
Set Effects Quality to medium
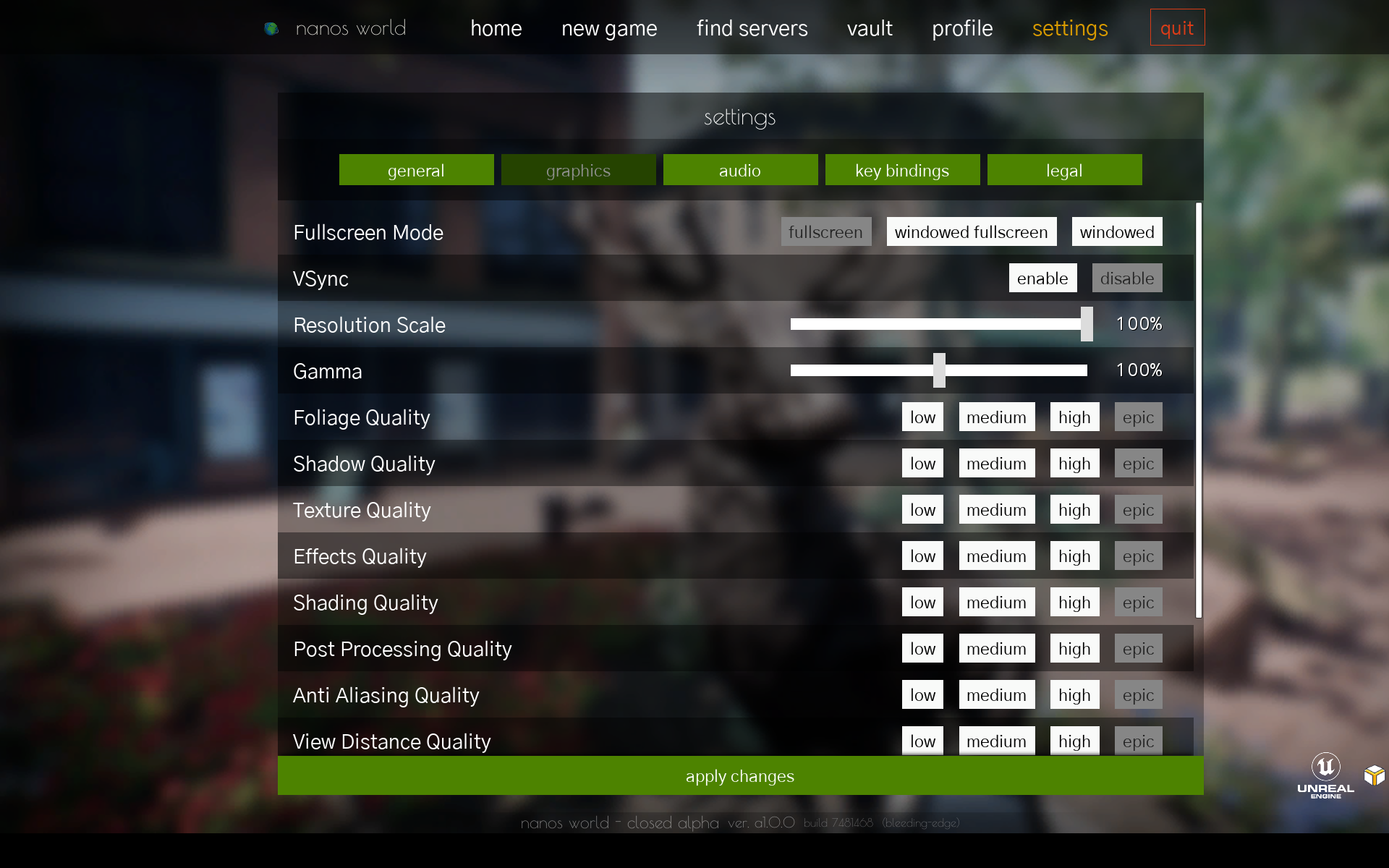[x=997, y=556]
